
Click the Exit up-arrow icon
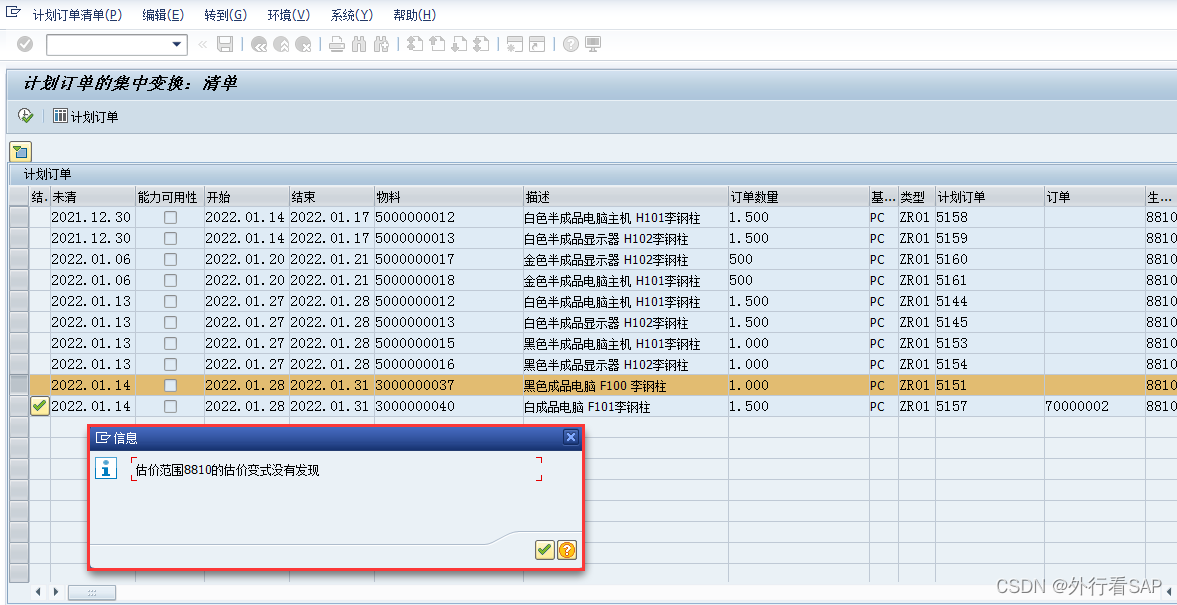281,45
